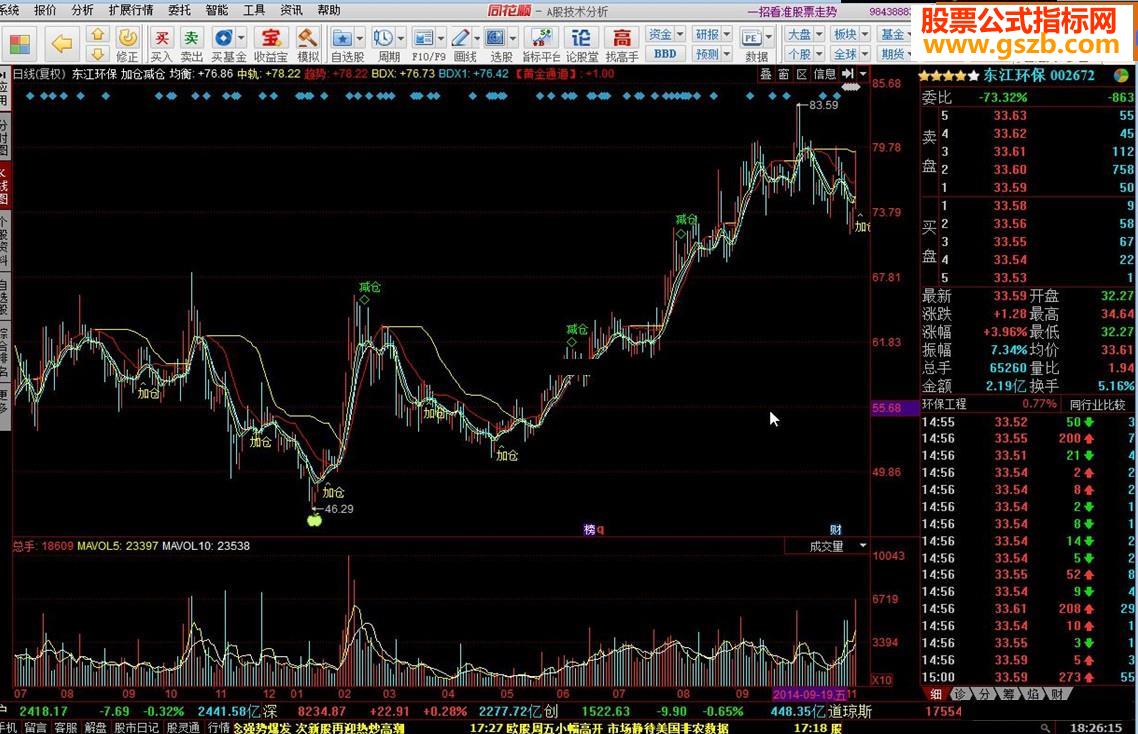Click the colorful four-square home icon
This screenshot has width=1138, height=734.
20,44
